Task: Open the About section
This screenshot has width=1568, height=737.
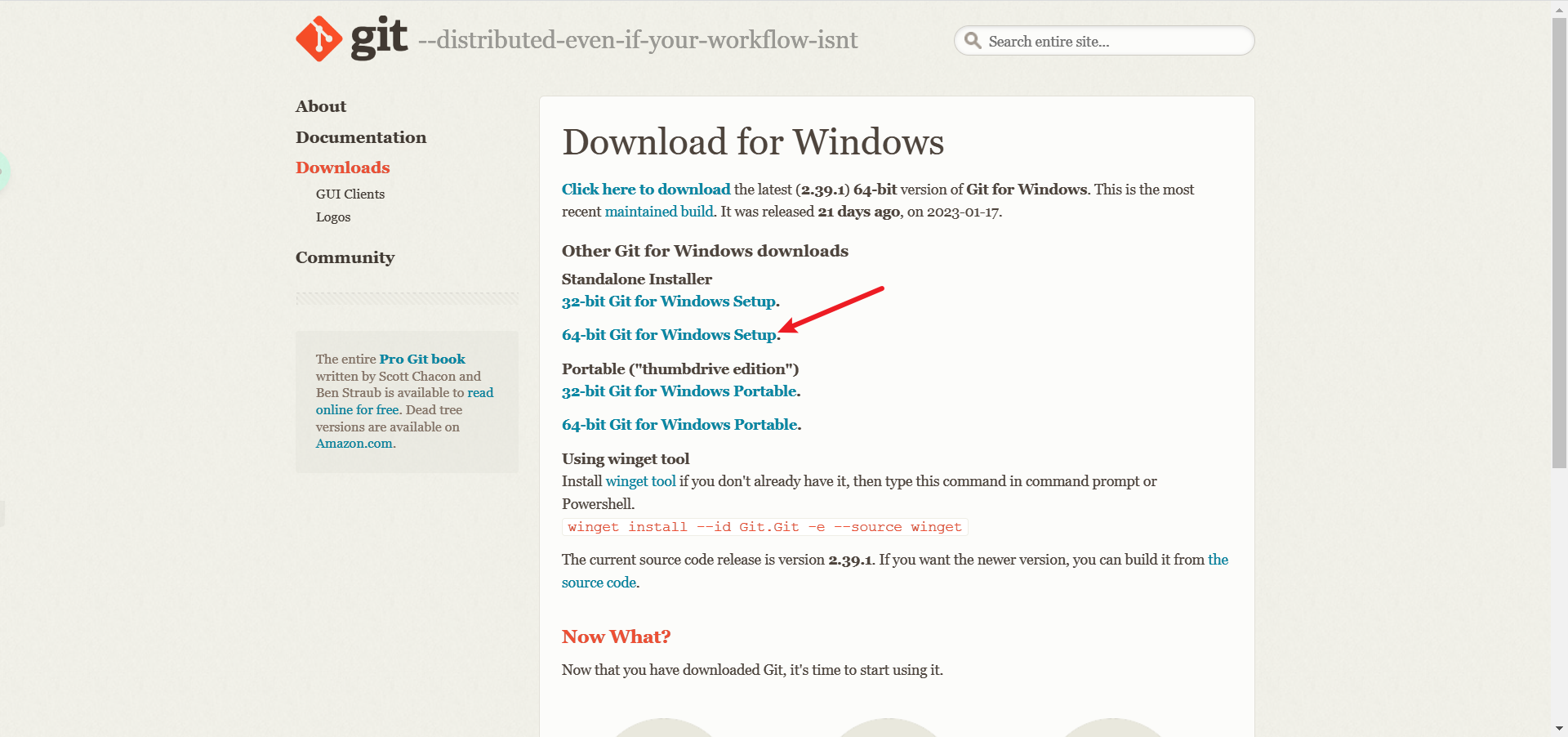Action: point(321,106)
